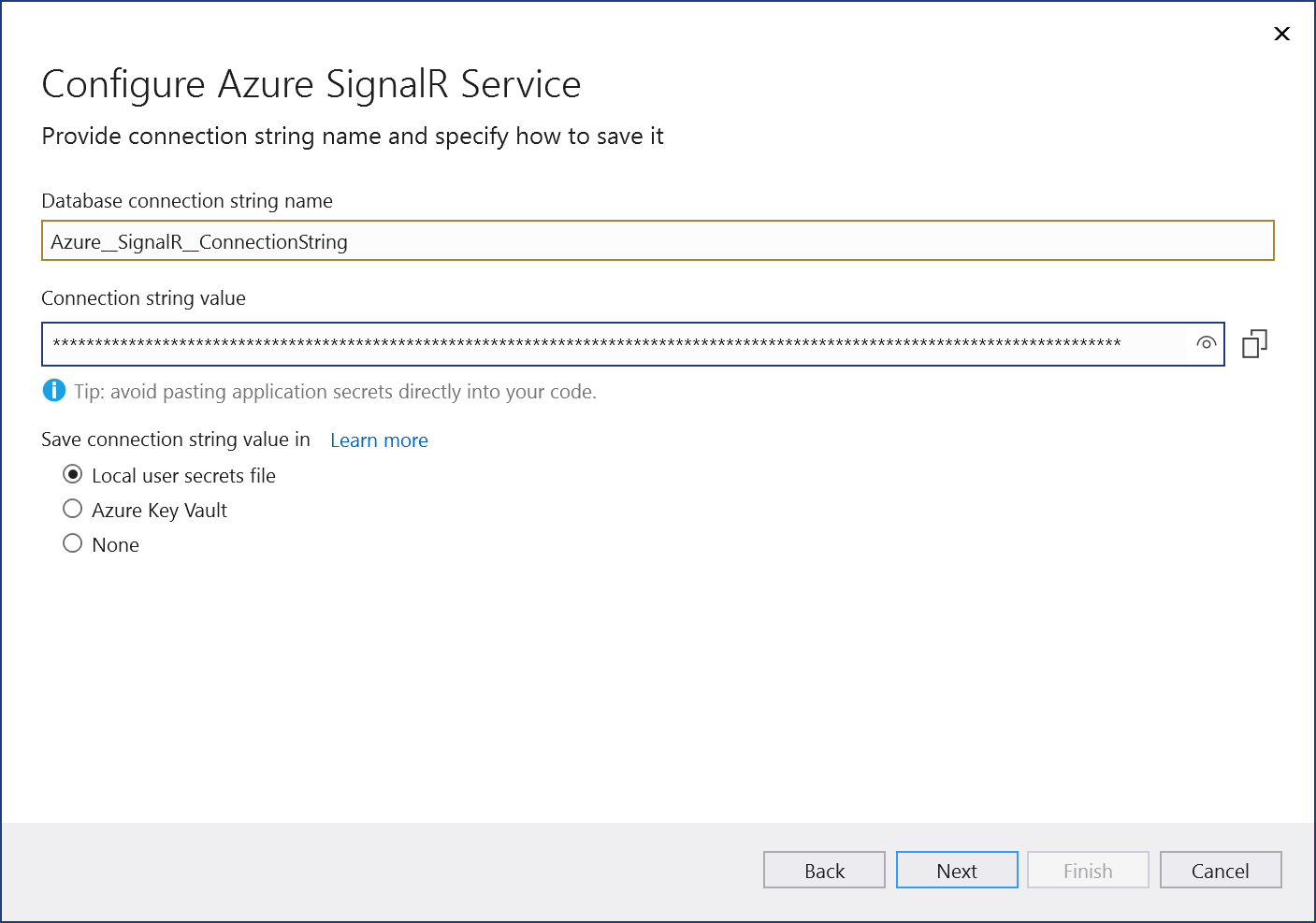
Task: Edit the Database connection string name field
Action: click(658, 241)
